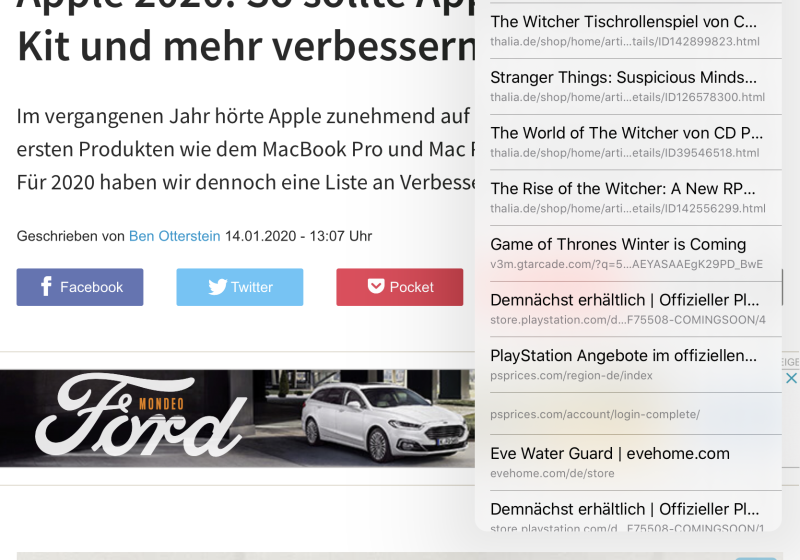Click the paragraph starting Im vergangenen Jahr
800x560 pixels.
246,149
